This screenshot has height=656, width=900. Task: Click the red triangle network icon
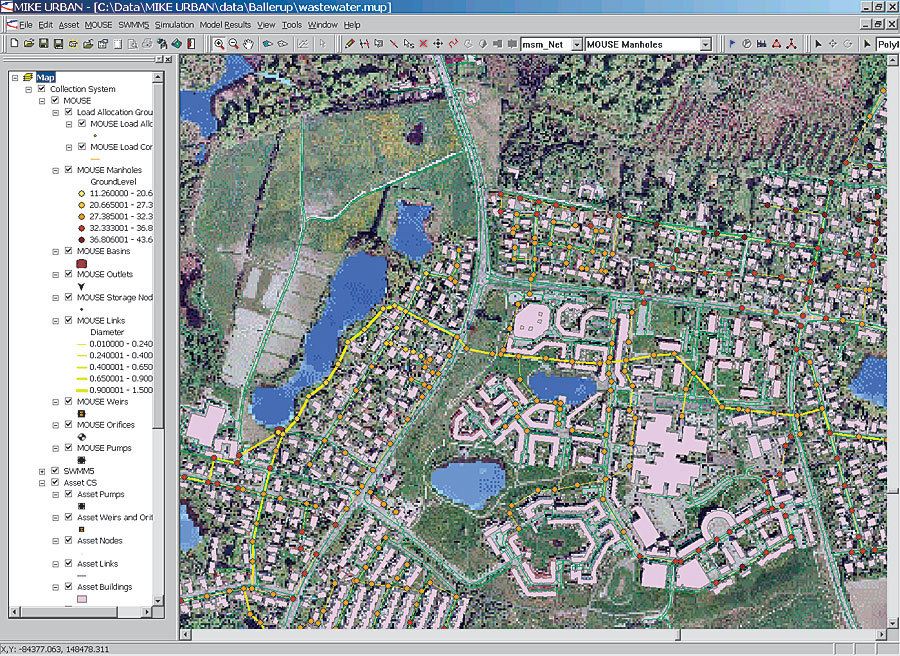click(x=776, y=44)
